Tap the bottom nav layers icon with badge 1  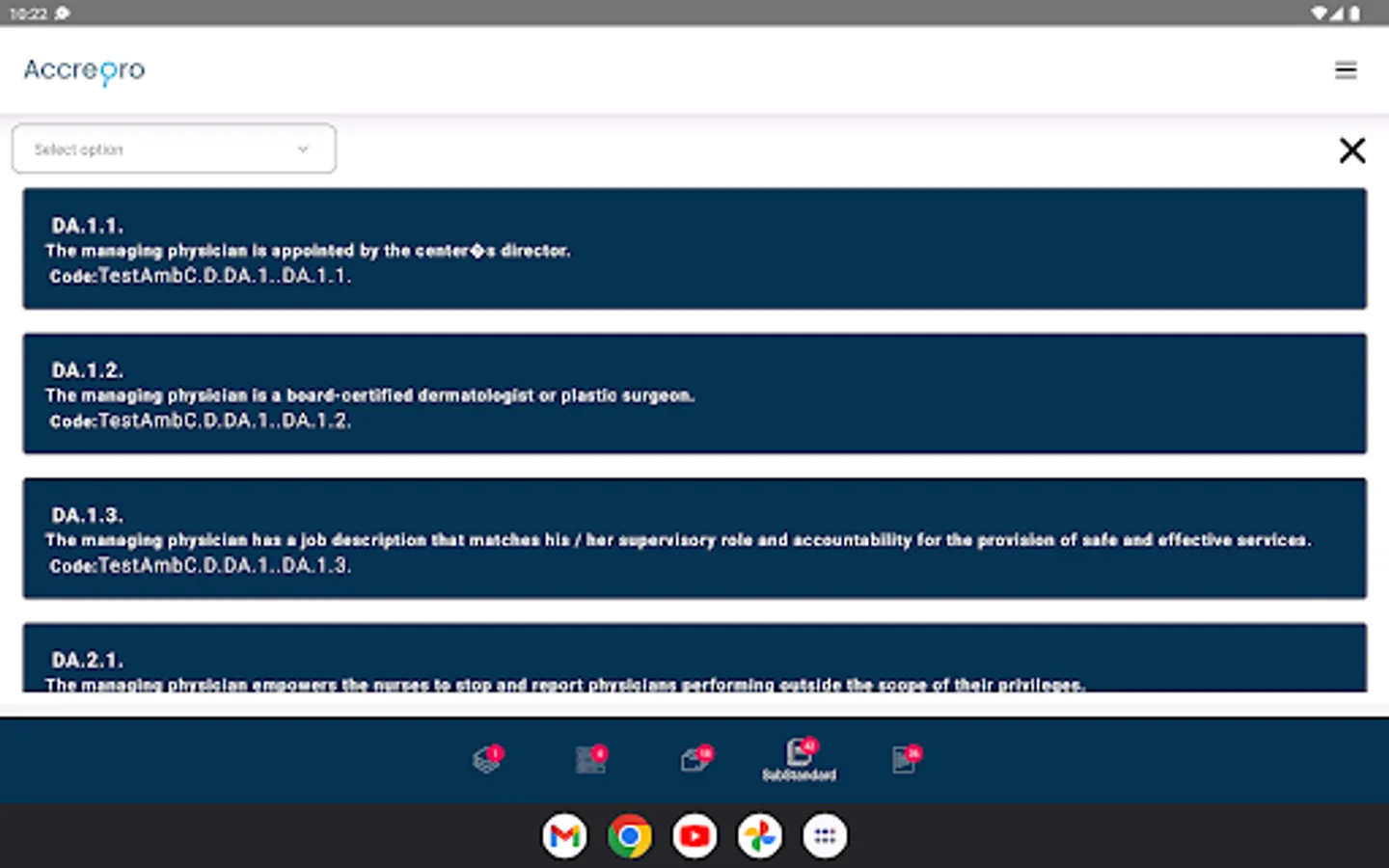pyautogui.click(x=488, y=760)
